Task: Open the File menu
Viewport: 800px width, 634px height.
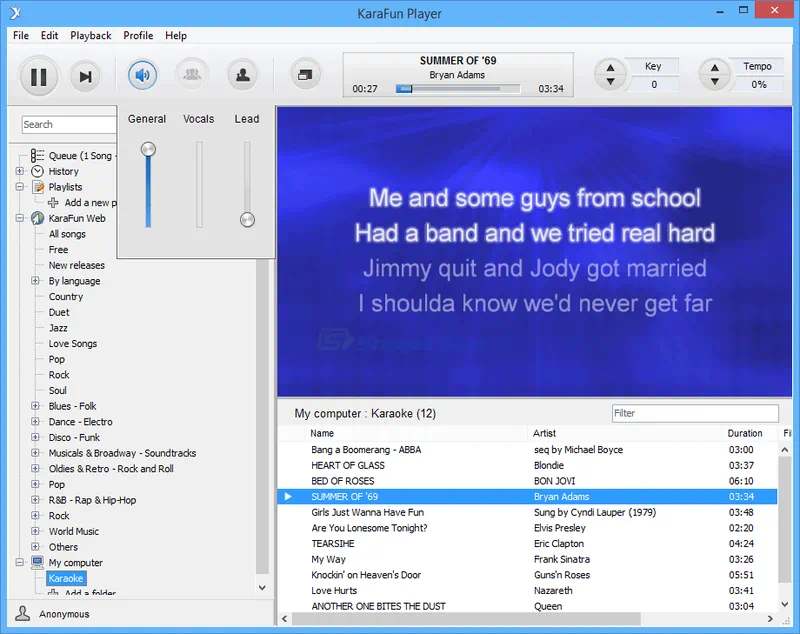Action: (21, 36)
